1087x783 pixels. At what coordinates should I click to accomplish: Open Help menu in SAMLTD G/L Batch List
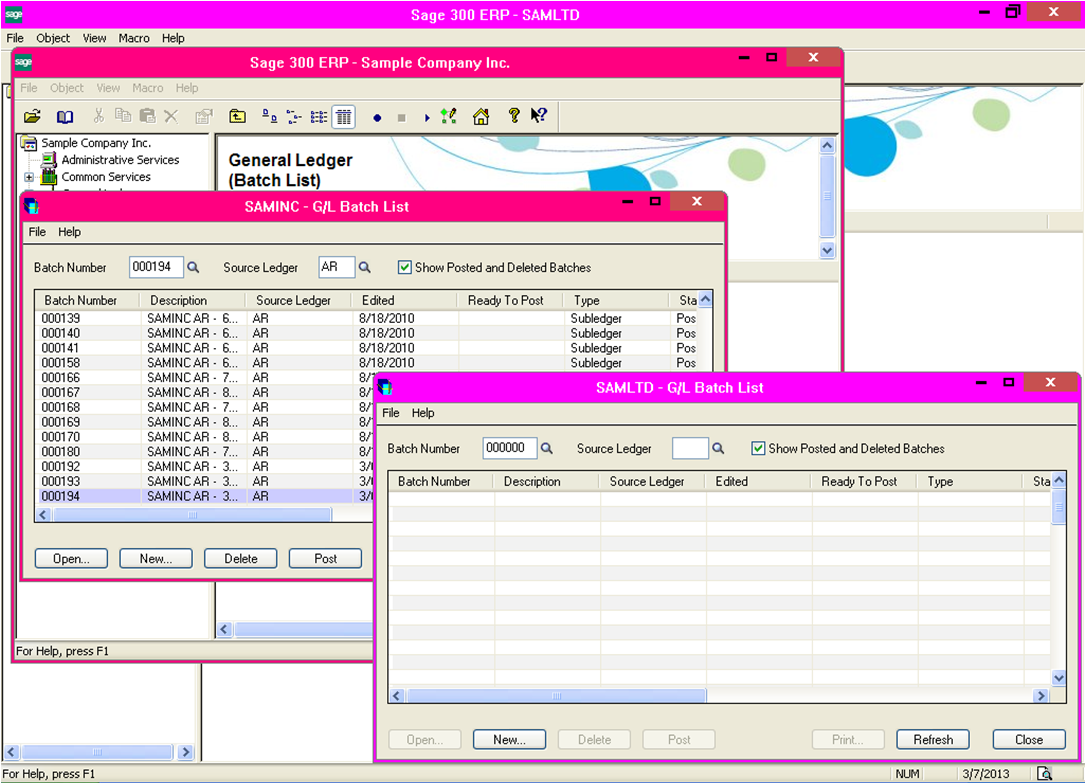pos(423,413)
